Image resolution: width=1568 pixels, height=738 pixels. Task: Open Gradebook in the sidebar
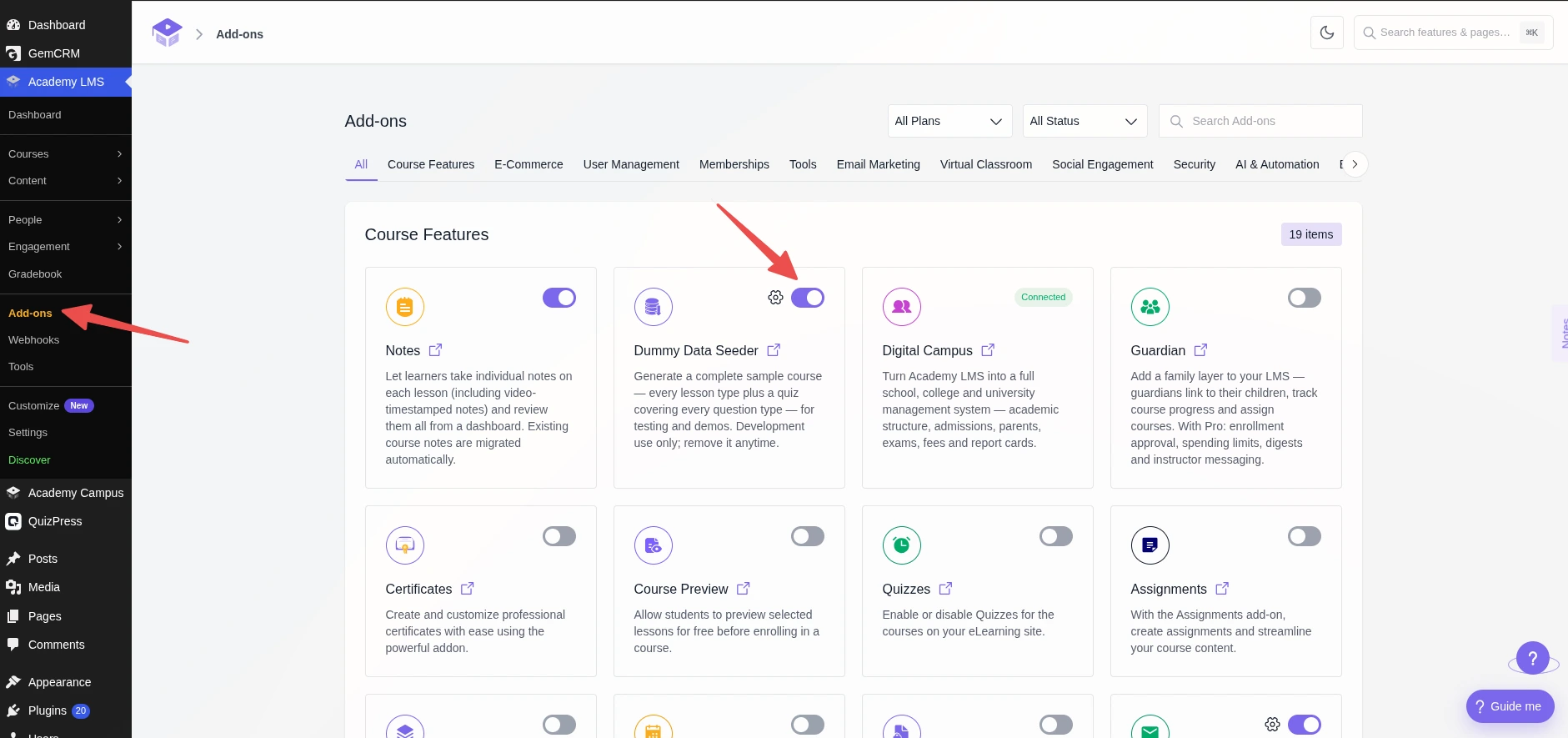(x=35, y=274)
